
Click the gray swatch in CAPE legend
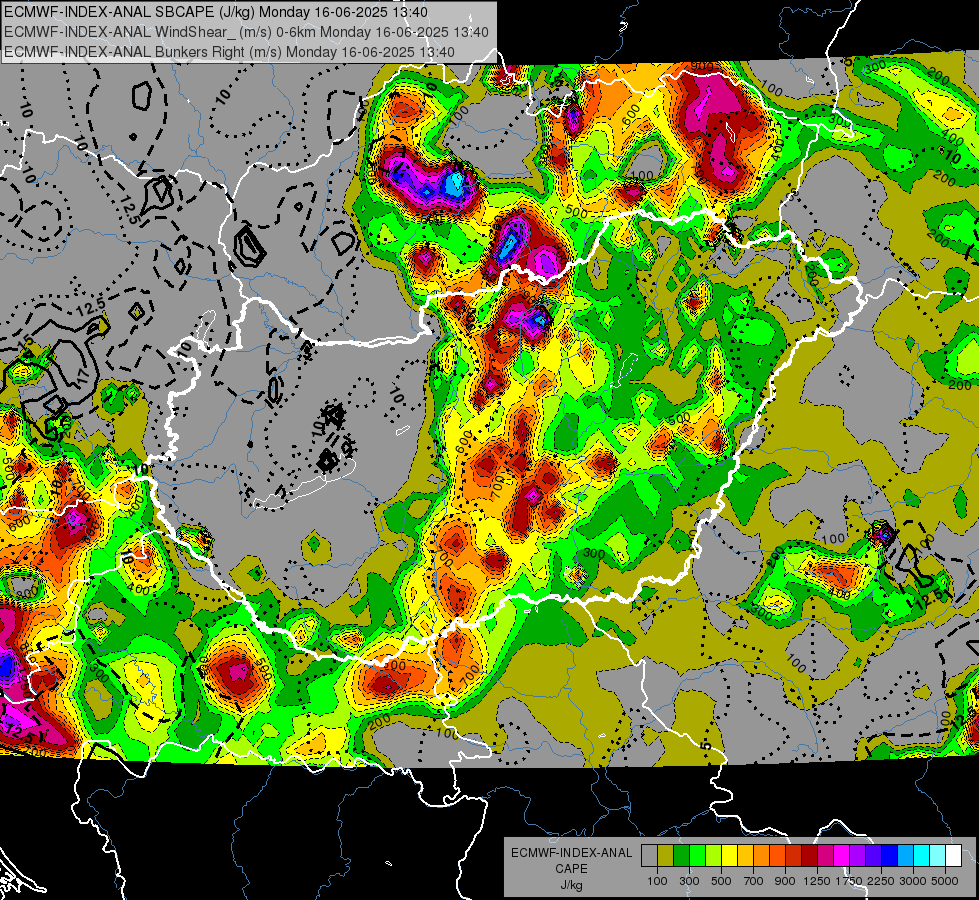(649, 856)
